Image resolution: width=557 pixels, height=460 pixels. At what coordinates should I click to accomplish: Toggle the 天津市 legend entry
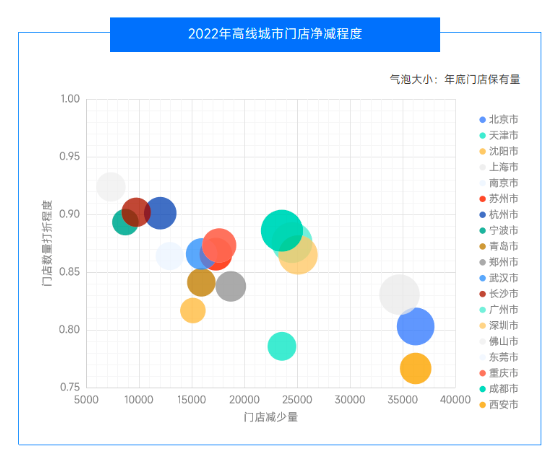(499, 135)
